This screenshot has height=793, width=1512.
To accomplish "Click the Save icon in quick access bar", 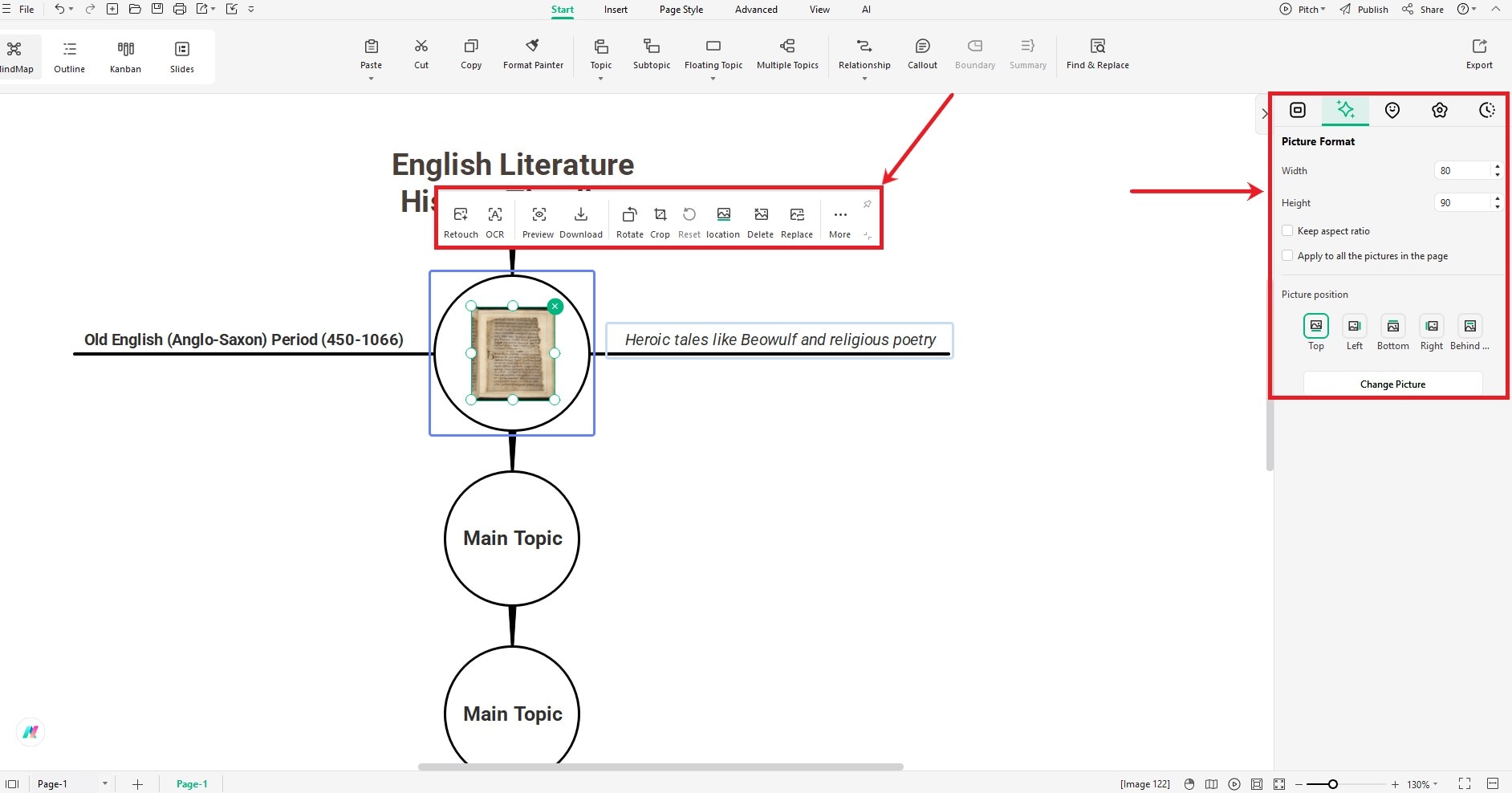I will [157, 9].
